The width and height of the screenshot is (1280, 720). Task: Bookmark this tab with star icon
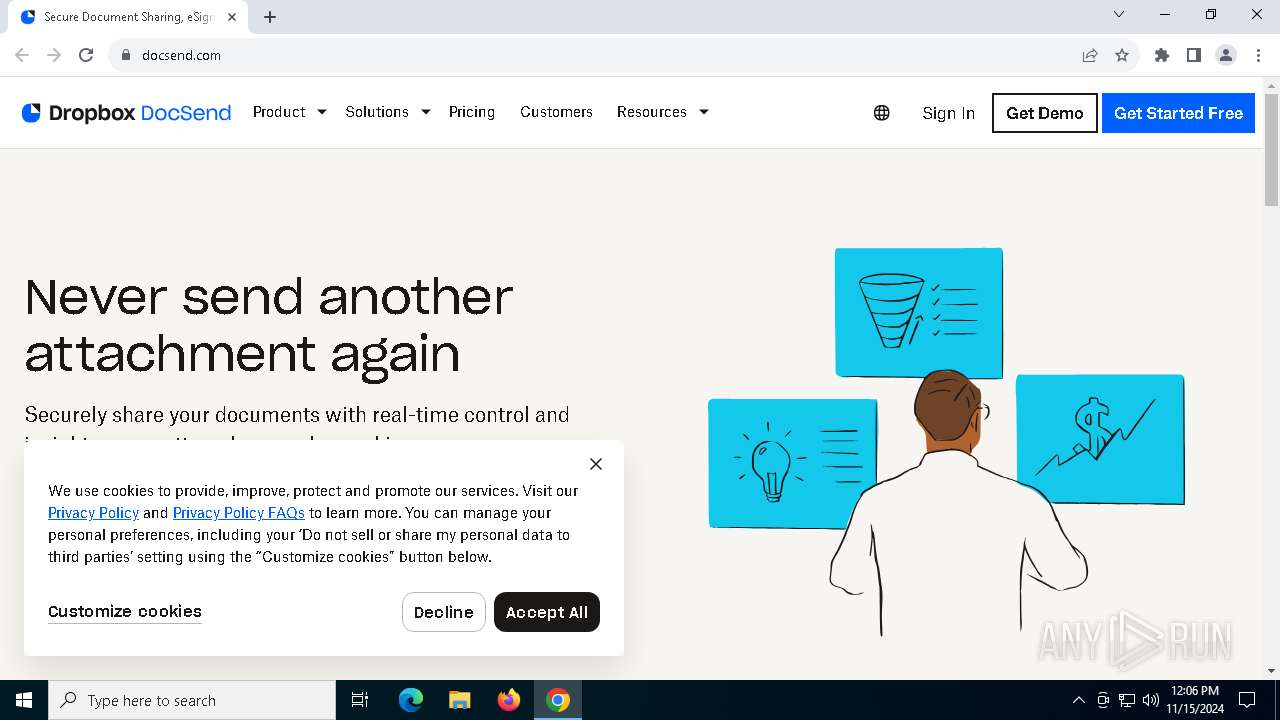point(1122,55)
